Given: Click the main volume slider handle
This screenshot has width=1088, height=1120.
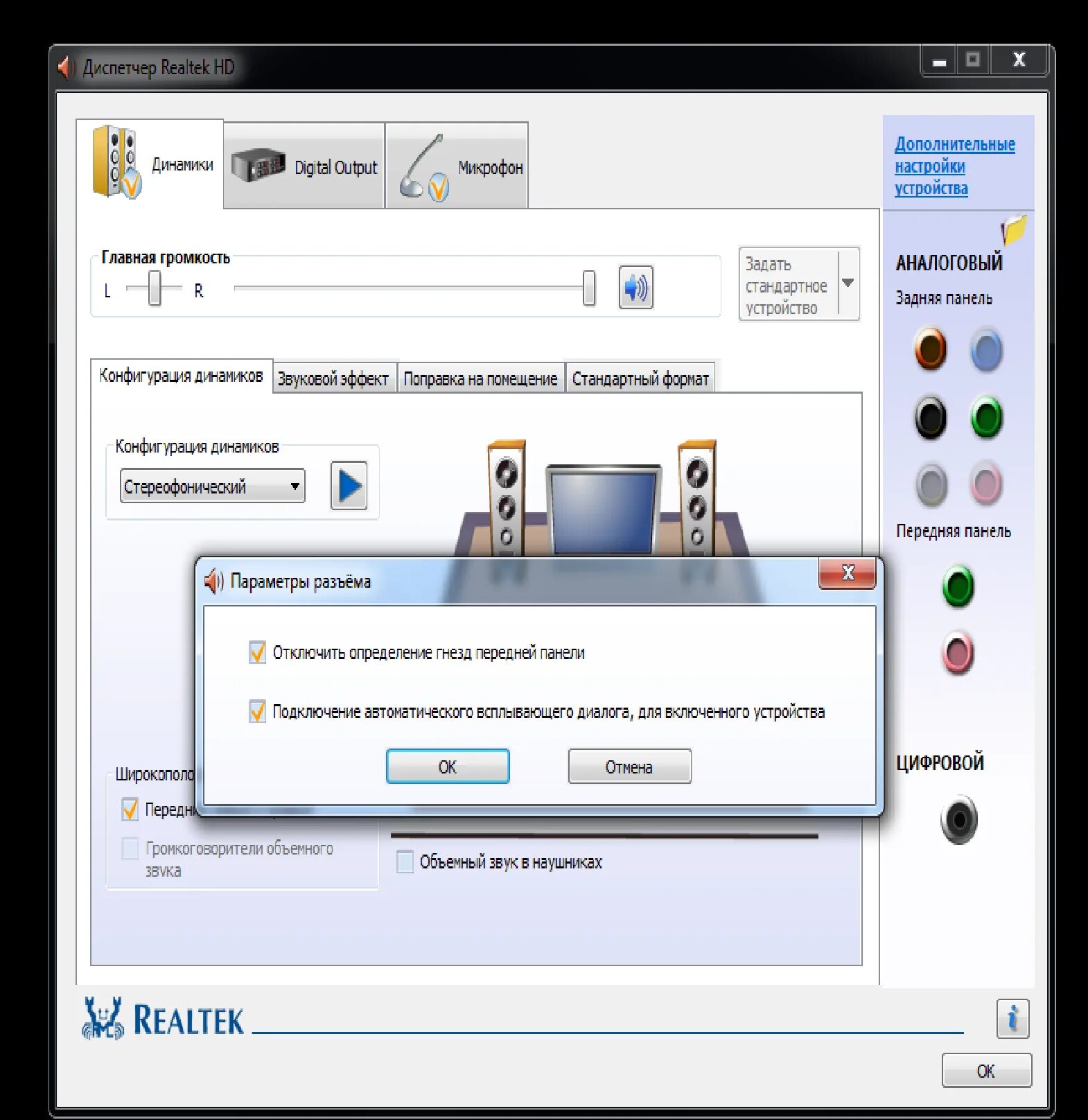Looking at the screenshot, I should pos(589,288).
